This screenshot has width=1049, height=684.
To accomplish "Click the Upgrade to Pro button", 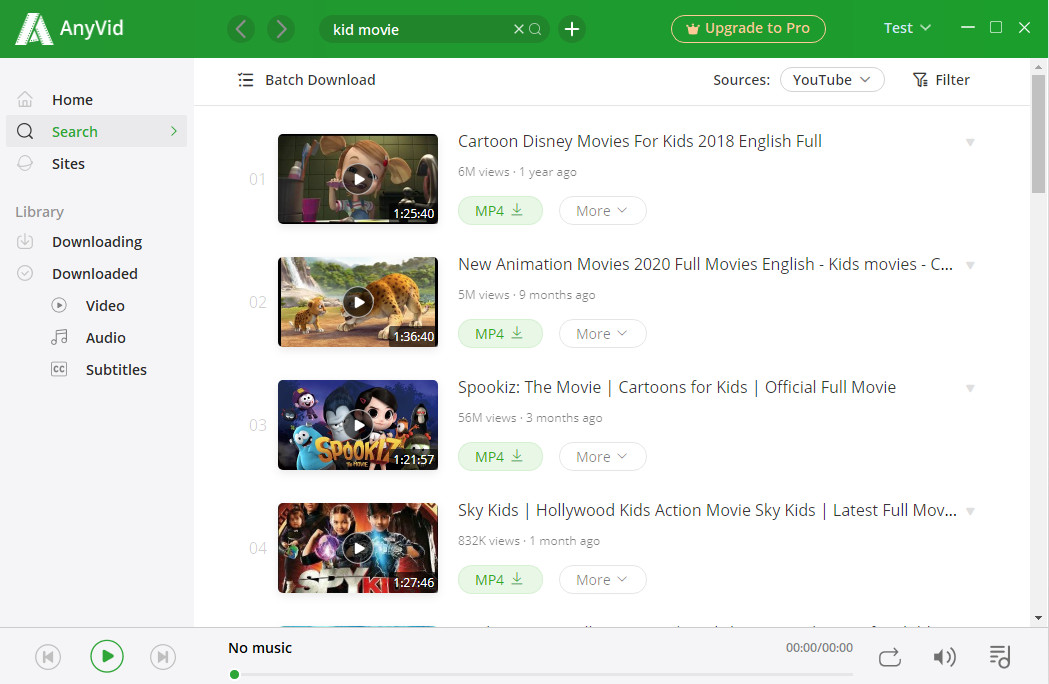I will 748,29.
